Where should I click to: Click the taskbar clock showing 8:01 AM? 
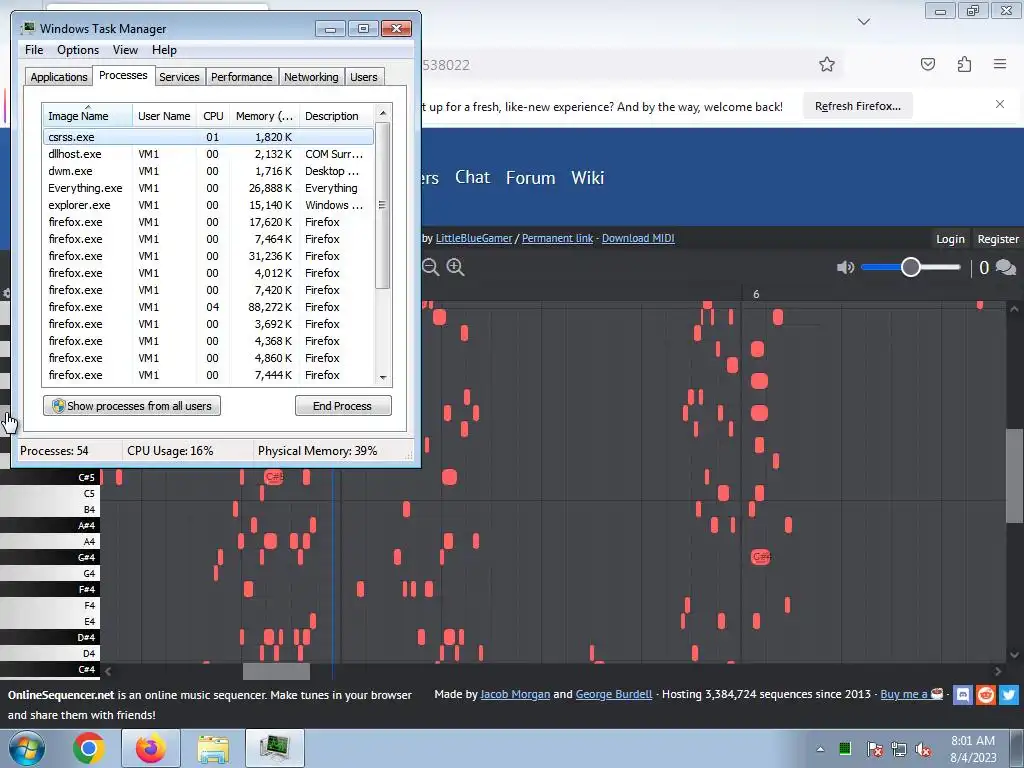(972, 749)
